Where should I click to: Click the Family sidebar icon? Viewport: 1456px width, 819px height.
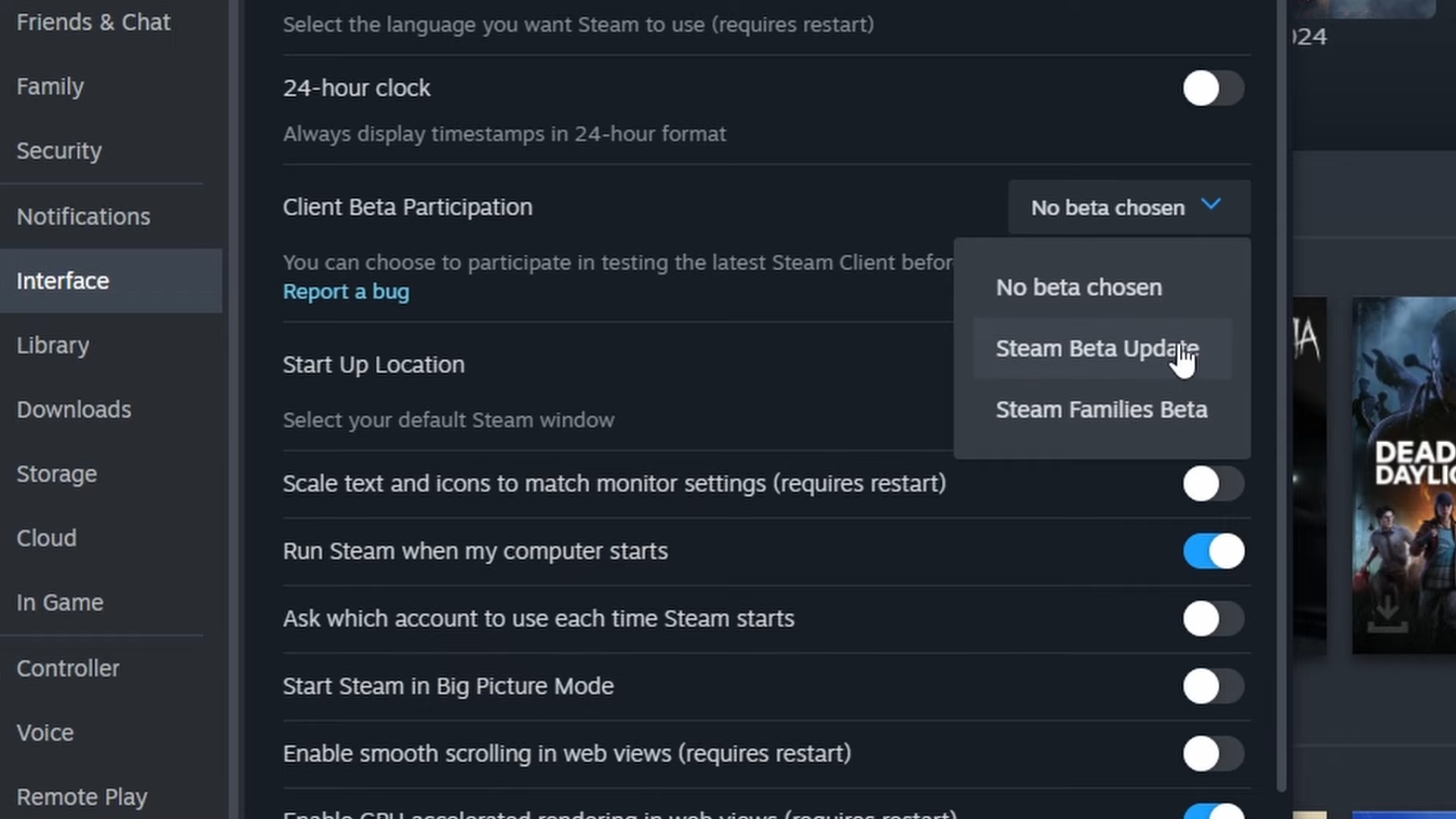49,86
